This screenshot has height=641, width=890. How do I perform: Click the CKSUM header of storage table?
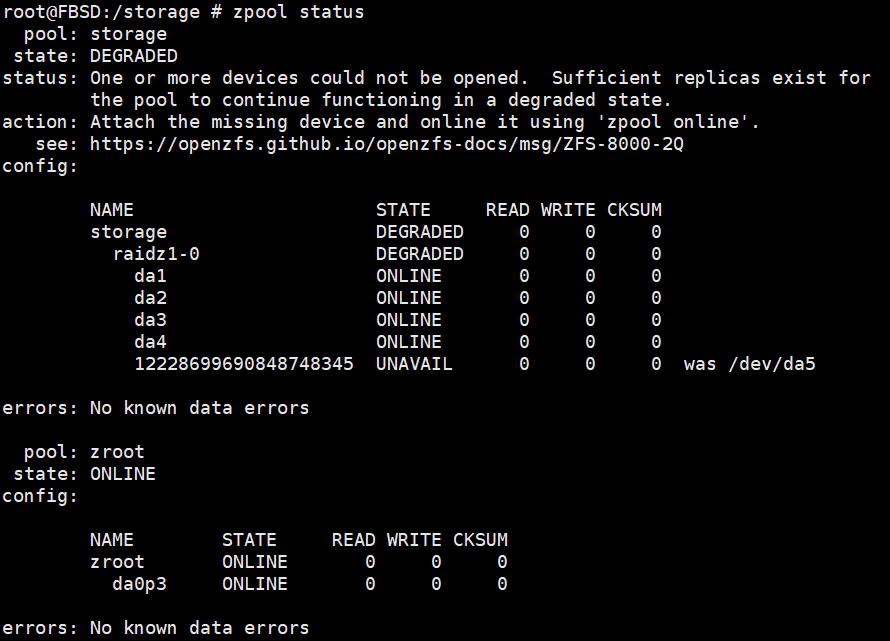(634, 210)
